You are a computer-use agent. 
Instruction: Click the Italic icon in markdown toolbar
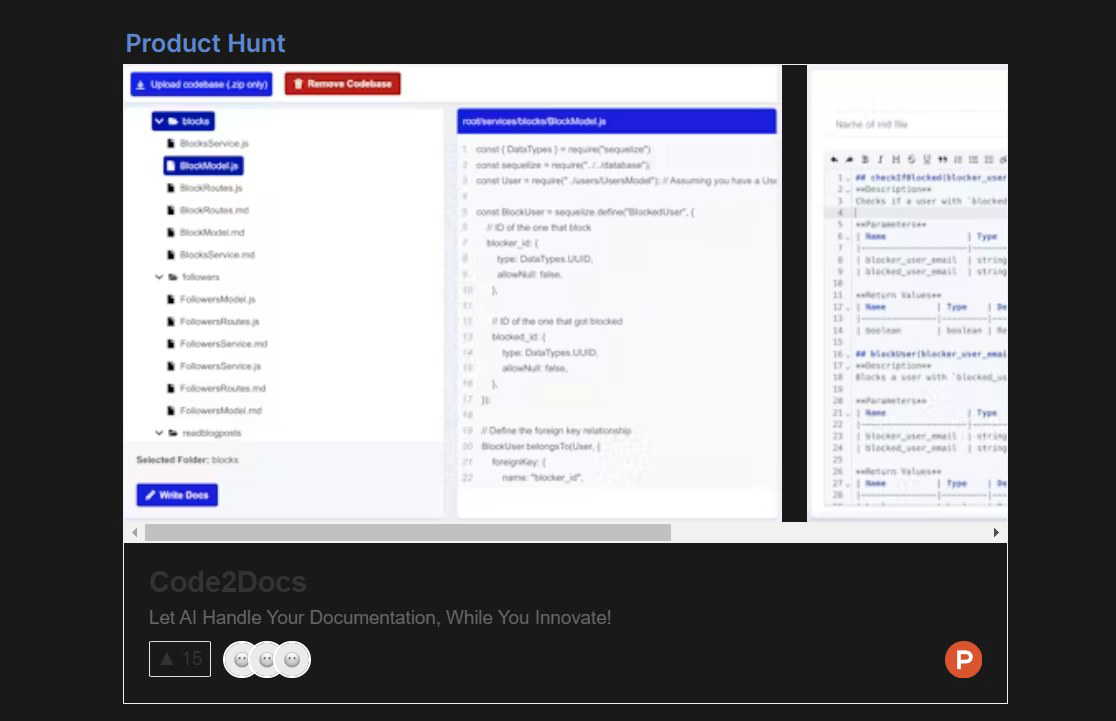(x=880, y=159)
